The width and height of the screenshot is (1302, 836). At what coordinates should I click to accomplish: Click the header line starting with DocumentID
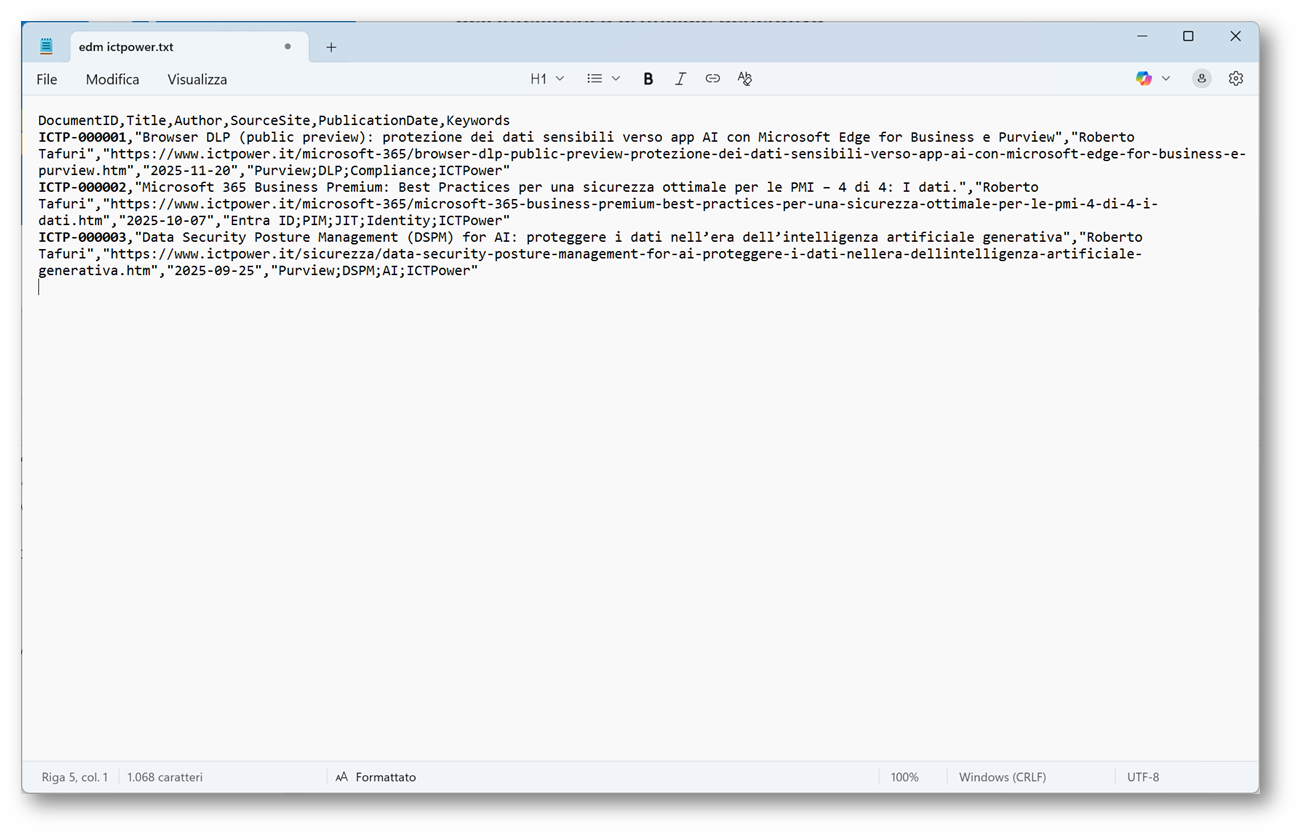coord(274,121)
